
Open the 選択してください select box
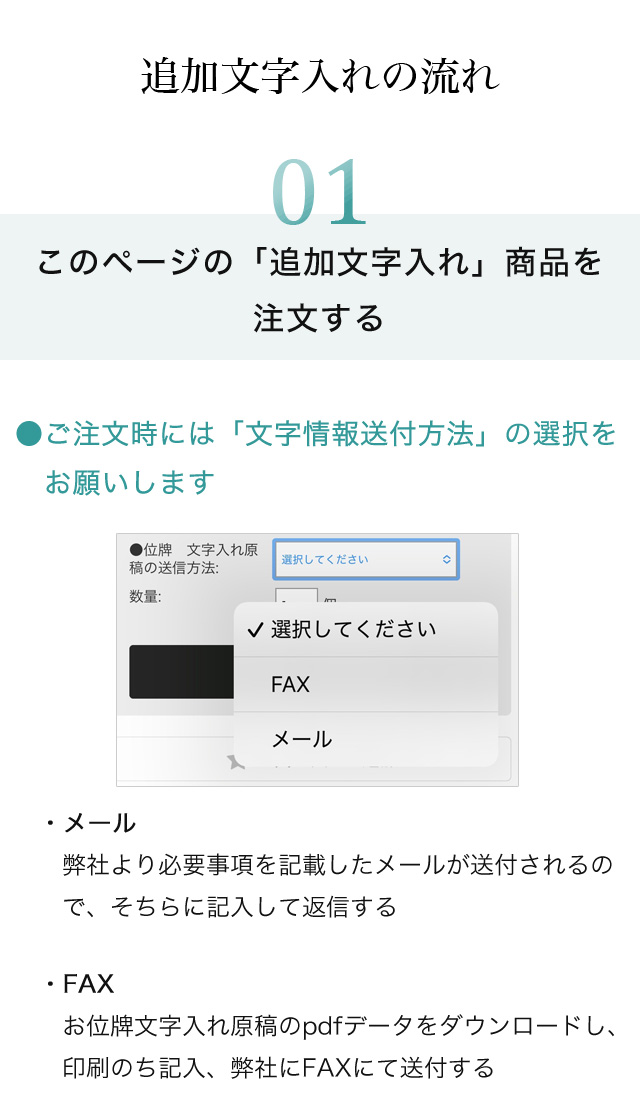[366, 560]
